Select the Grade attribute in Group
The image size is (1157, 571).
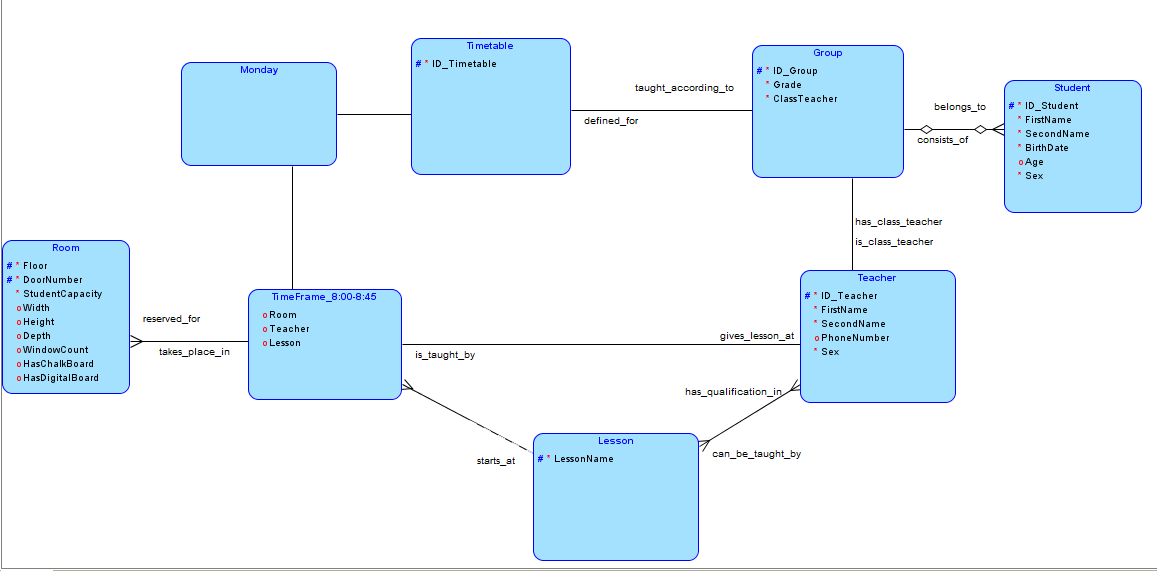point(787,85)
